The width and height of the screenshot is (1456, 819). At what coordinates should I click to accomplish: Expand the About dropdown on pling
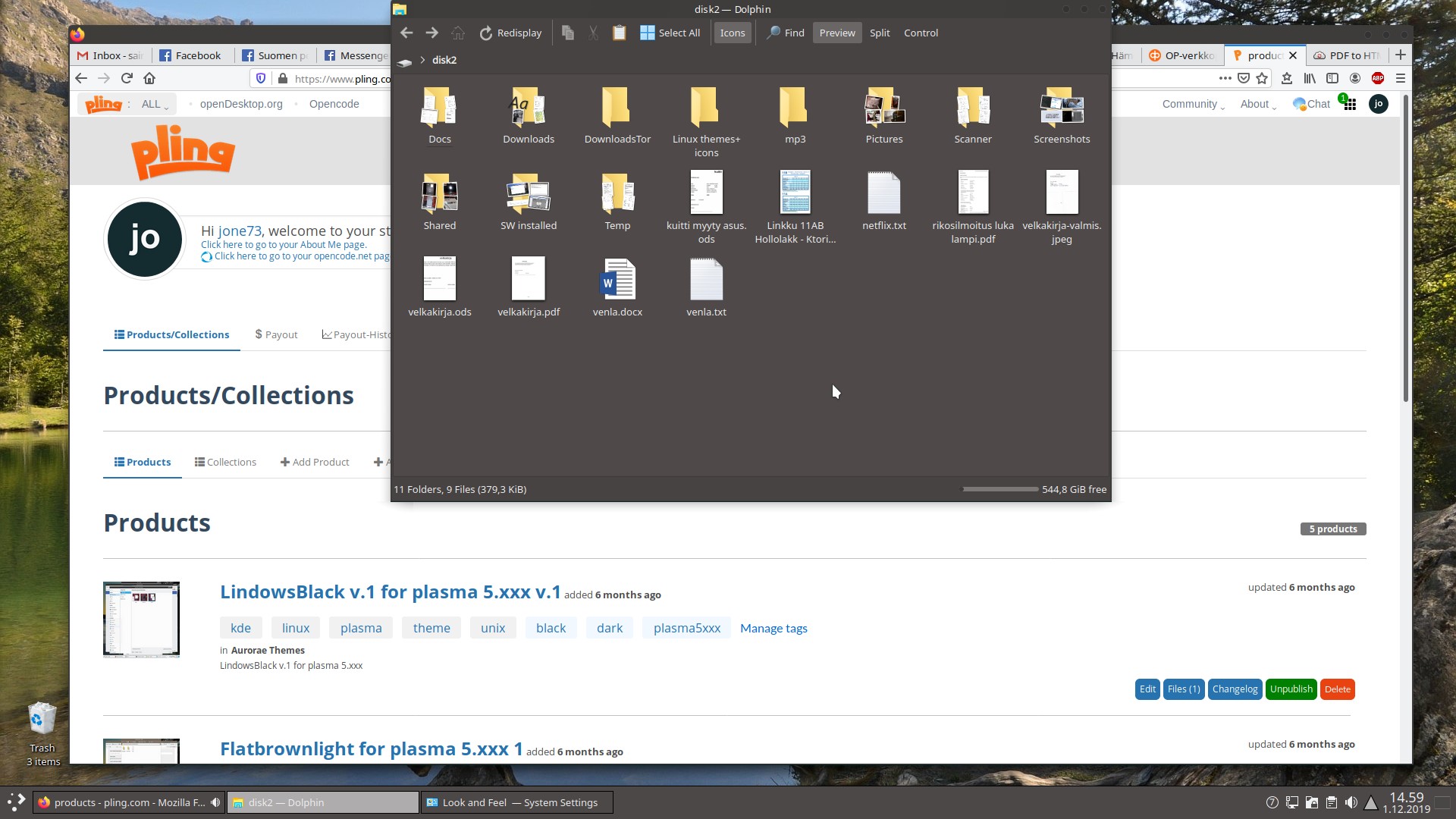1258,104
